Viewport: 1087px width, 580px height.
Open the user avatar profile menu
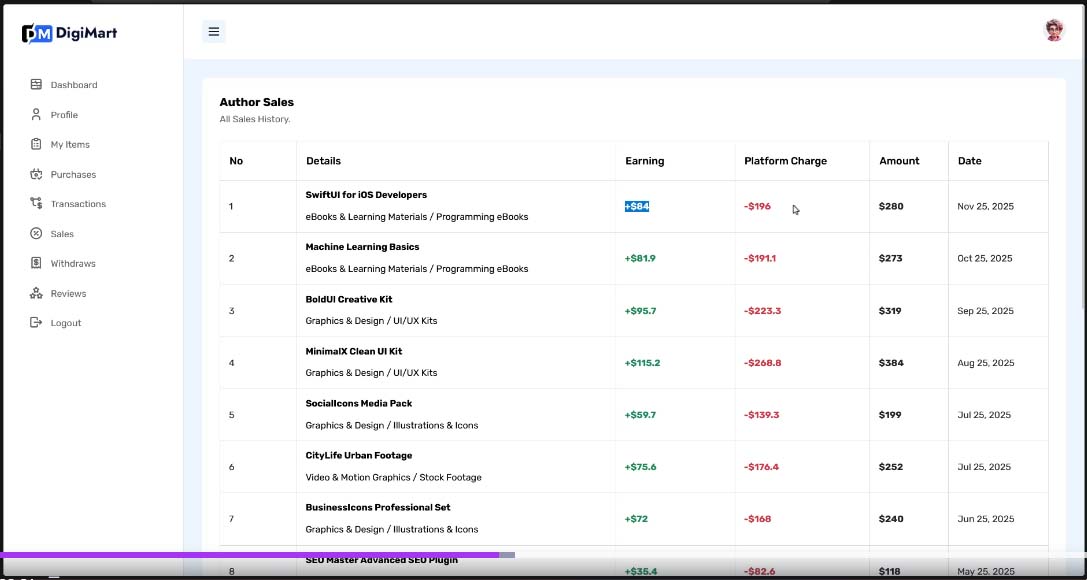[x=1054, y=31]
